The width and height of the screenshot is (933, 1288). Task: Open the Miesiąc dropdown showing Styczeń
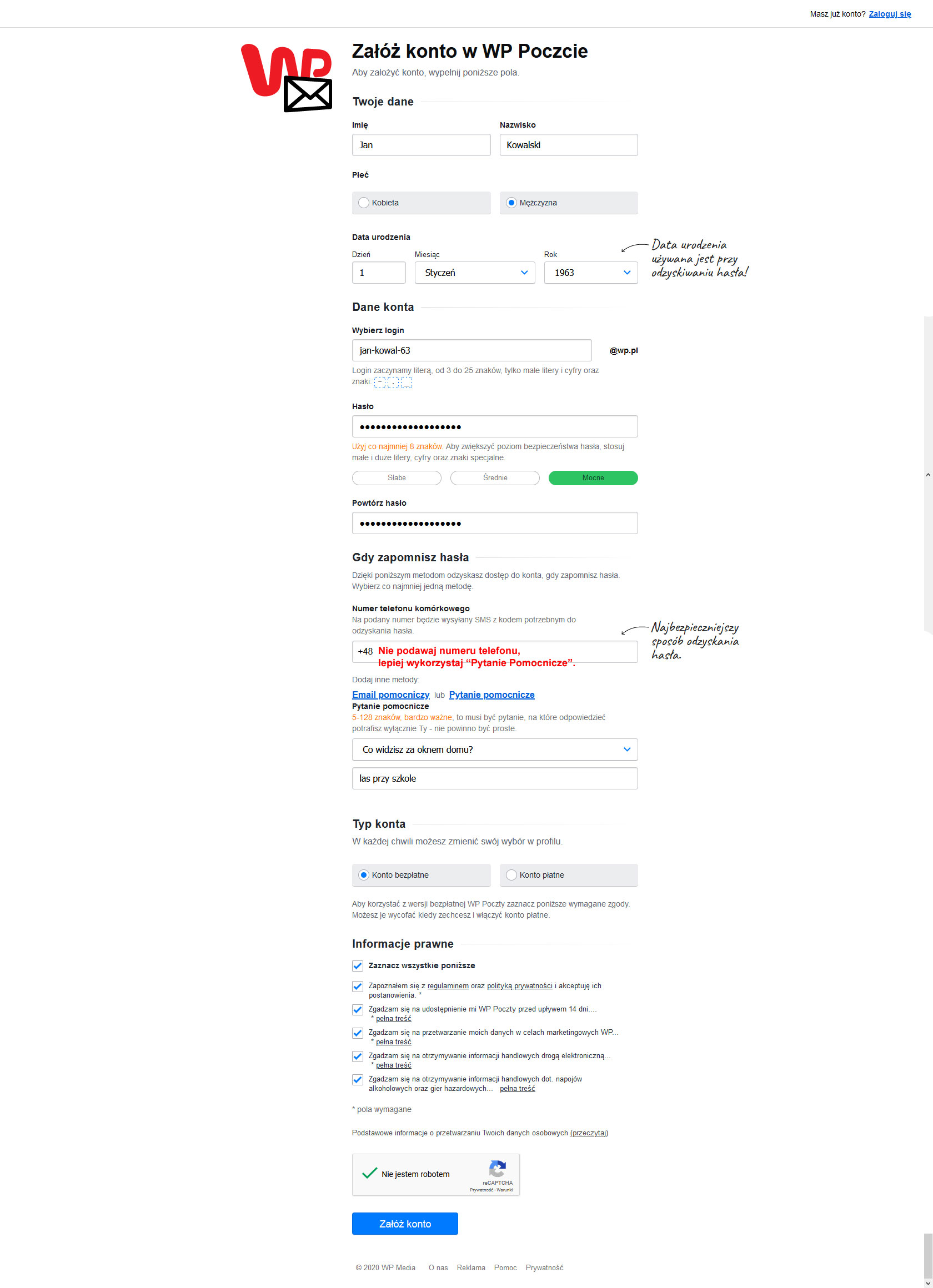coord(474,273)
